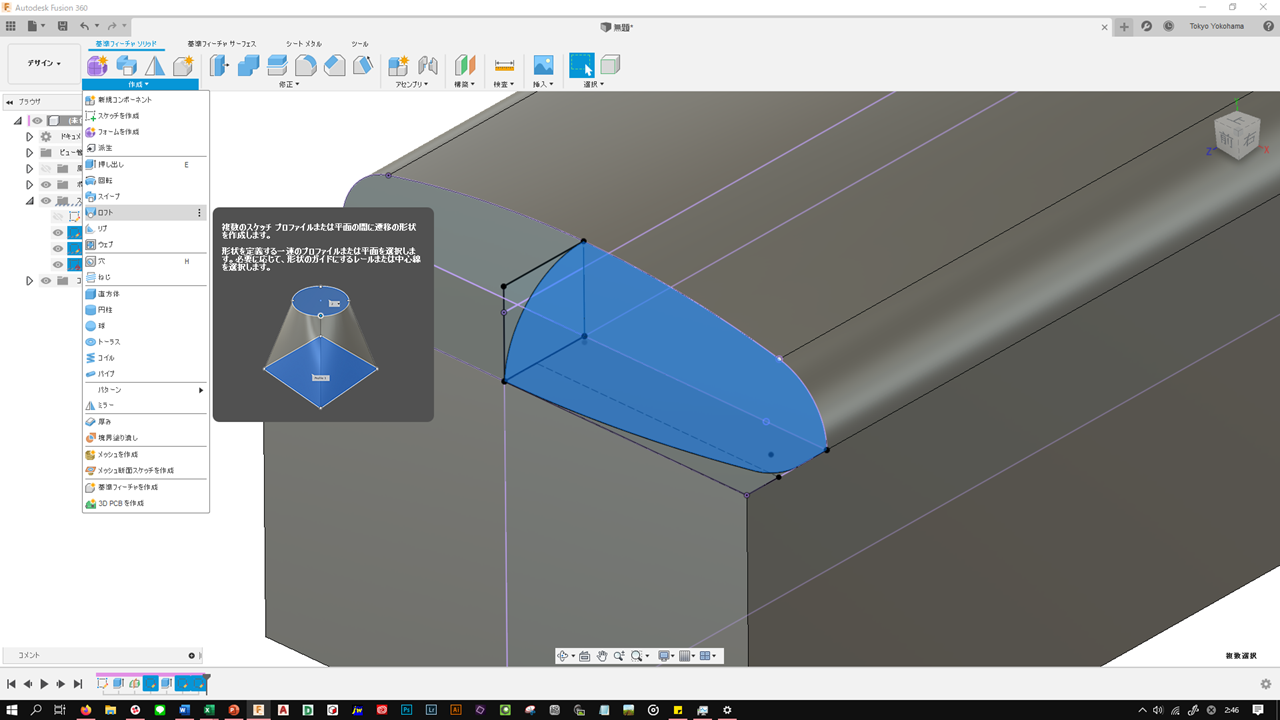Image resolution: width=1280 pixels, height=720 pixels.
Task: Collapse the sketches folder node
Action: (30, 201)
